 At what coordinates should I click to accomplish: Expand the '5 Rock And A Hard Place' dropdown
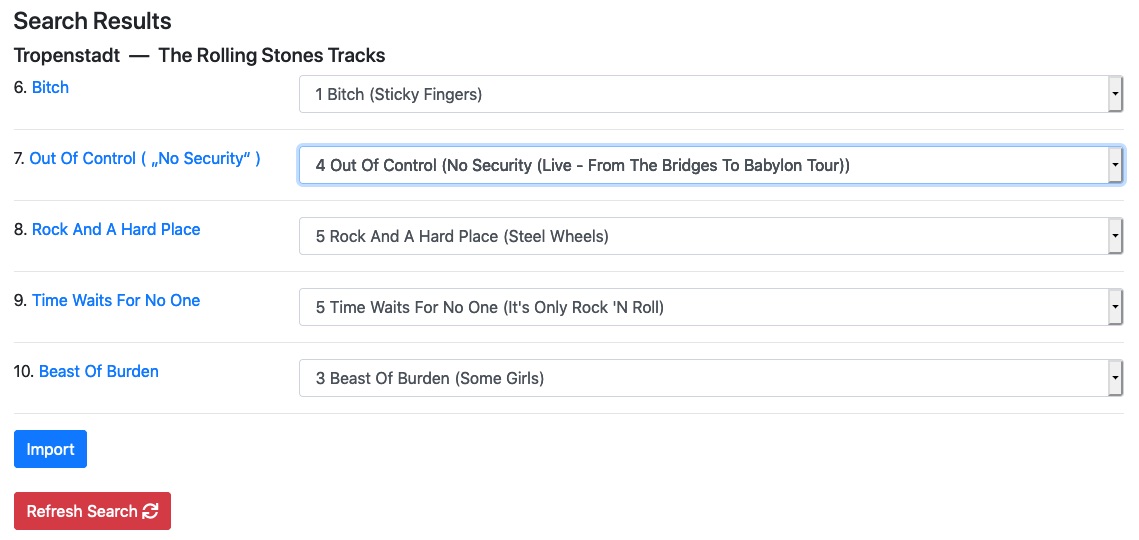(711, 236)
